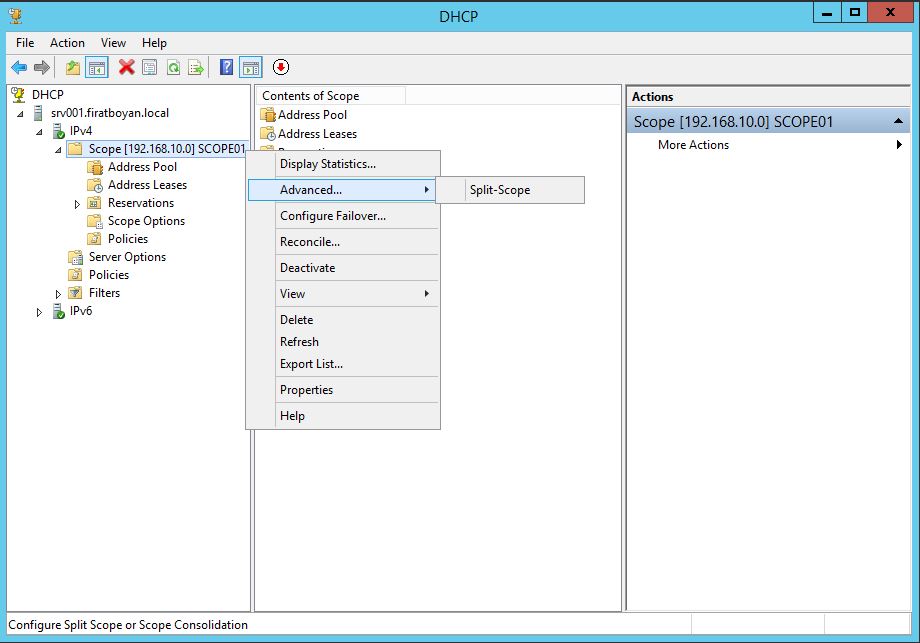Click the Back arrow toolbar icon

tap(19, 67)
